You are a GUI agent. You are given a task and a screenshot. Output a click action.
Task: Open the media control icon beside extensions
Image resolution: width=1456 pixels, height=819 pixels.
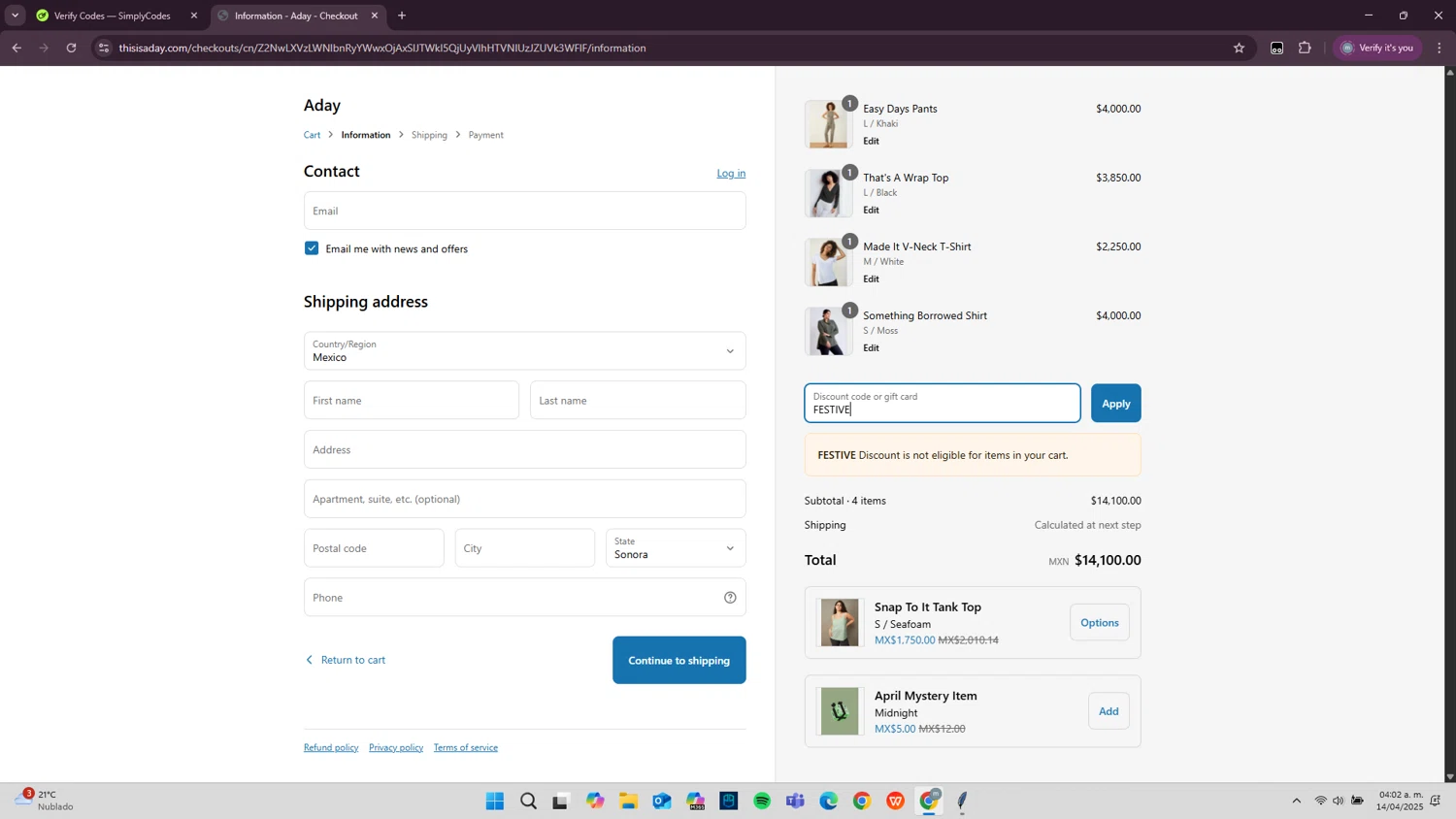[x=1276, y=48]
